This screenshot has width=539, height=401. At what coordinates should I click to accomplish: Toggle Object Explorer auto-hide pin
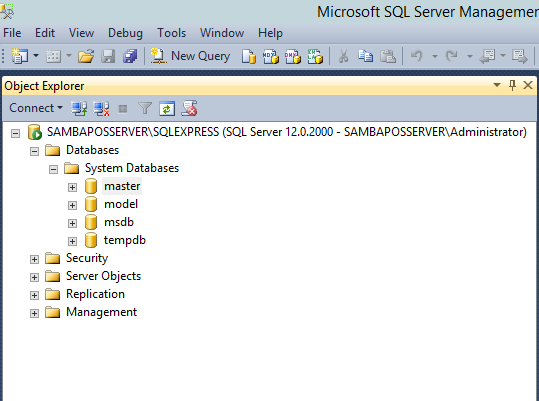click(512, 85)
